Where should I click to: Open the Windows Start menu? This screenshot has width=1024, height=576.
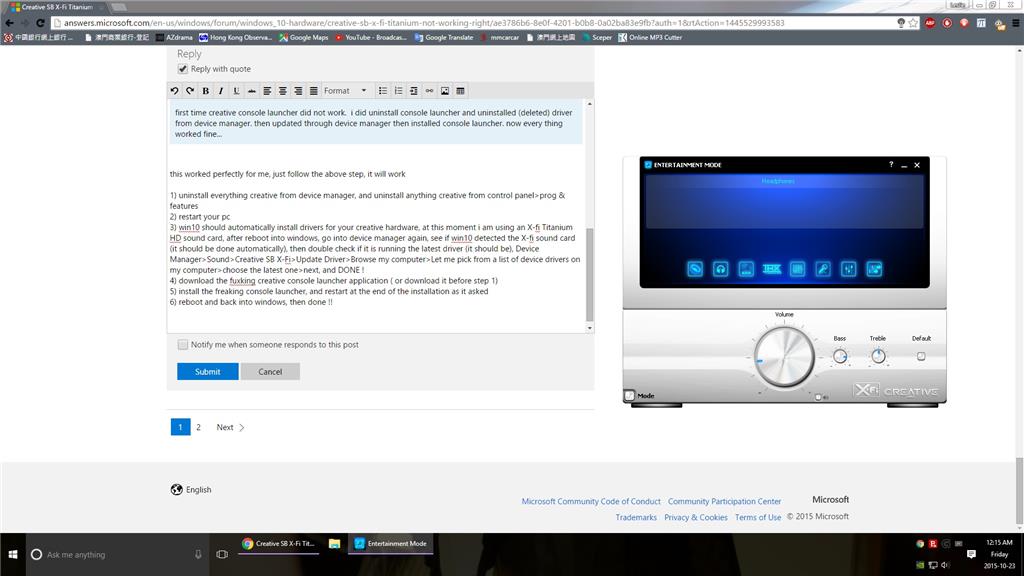[12, 554]
